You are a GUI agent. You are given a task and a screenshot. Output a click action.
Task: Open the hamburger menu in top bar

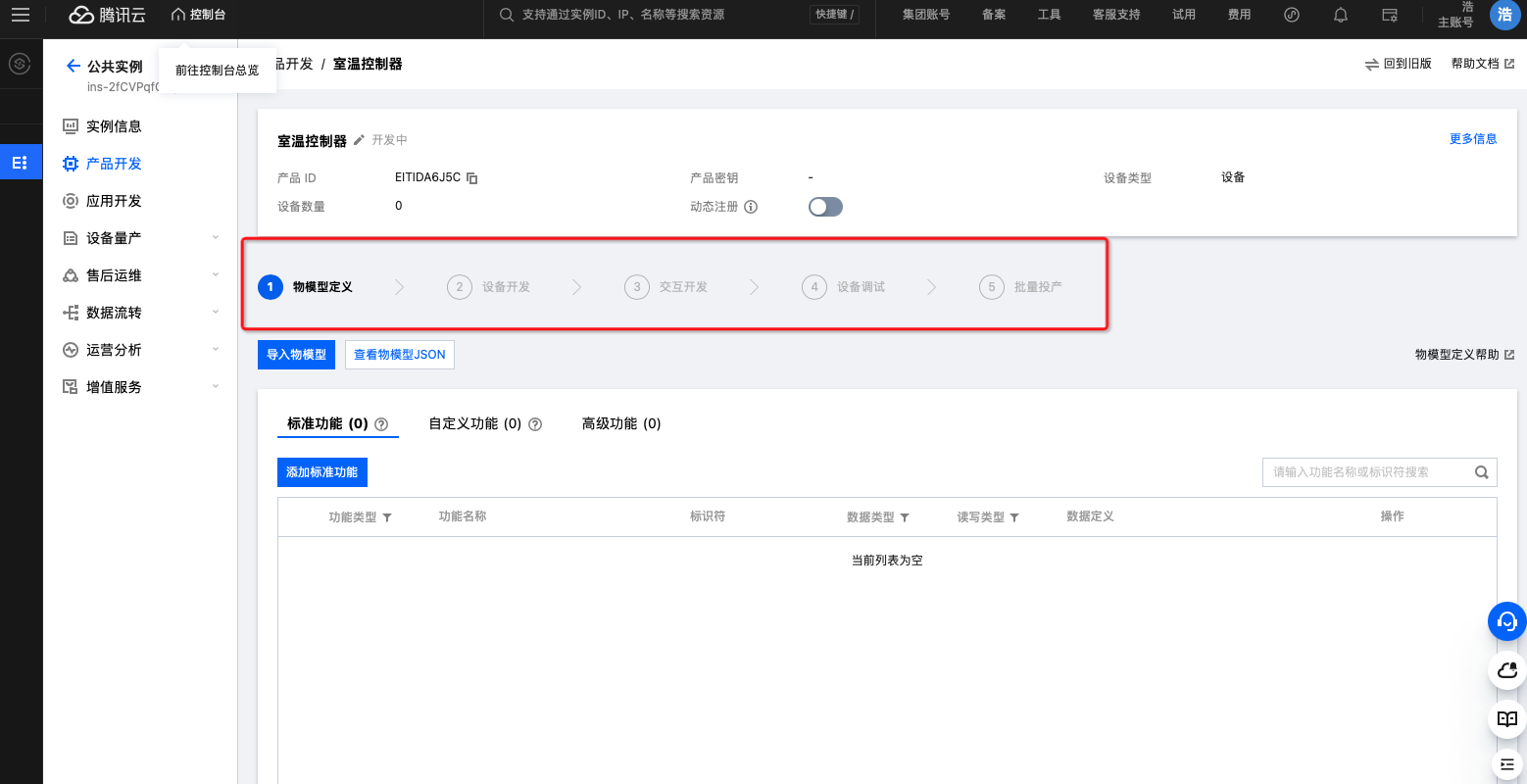[21, 15]
